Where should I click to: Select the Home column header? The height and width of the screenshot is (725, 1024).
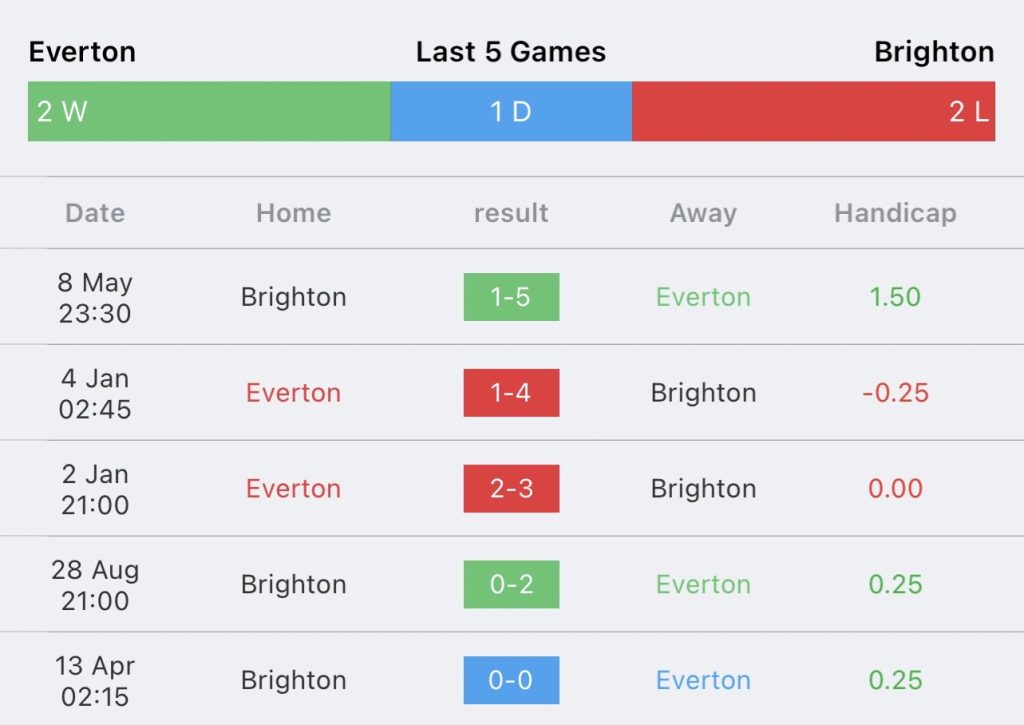click(293, 213)
